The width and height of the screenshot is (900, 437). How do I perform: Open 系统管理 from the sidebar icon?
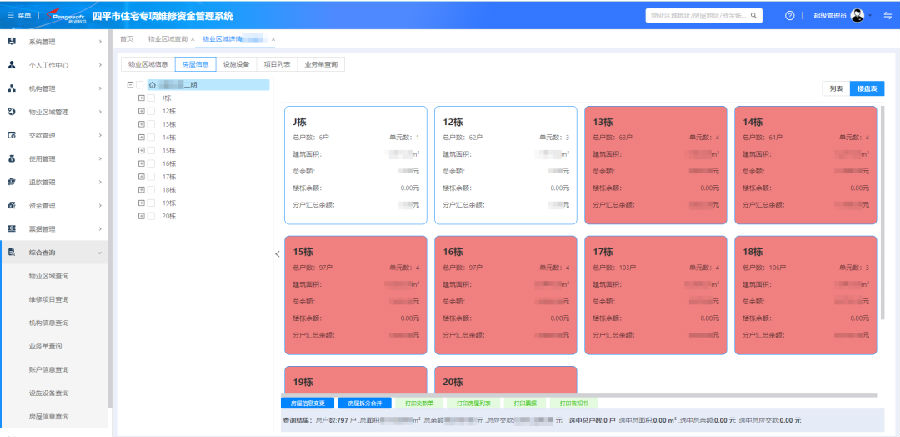[12, 41]
